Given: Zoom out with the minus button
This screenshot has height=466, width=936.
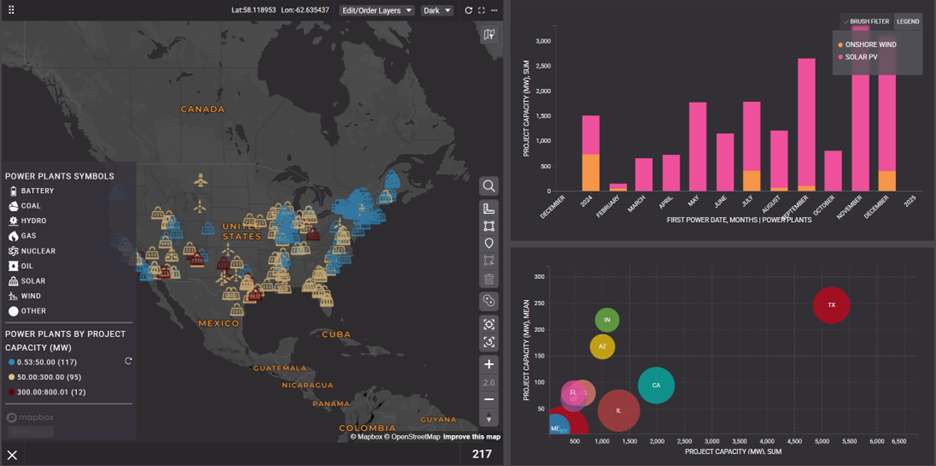Looking at the screenshot, I should [488, 399].
